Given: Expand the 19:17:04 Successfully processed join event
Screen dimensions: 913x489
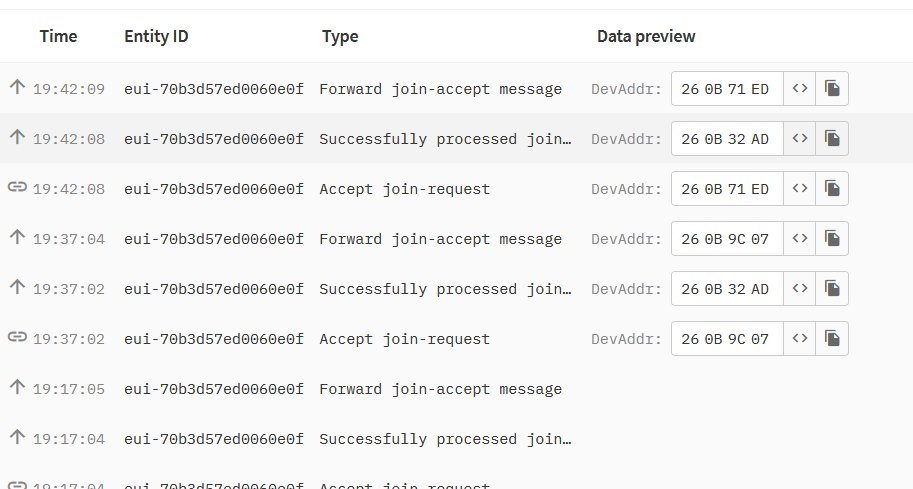Looking at the screenshot, I should 456,439.
